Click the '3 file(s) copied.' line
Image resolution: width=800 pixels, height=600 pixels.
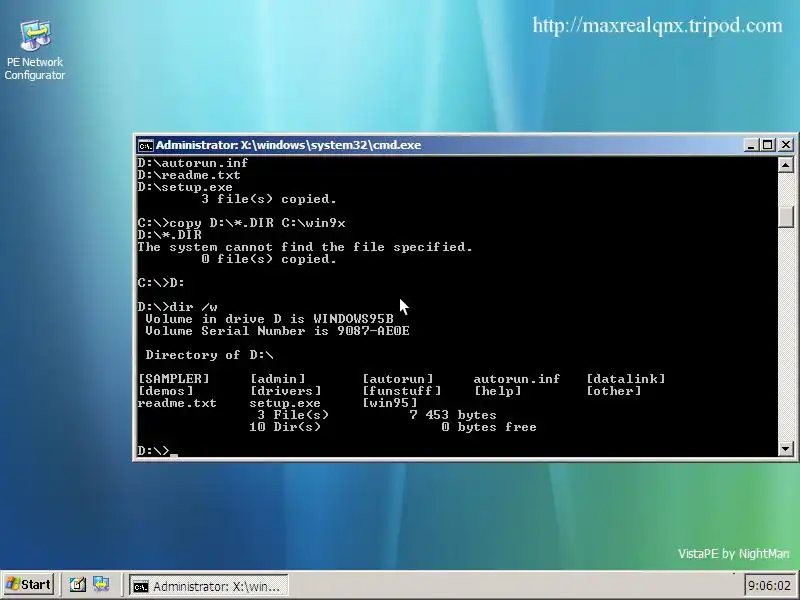[269, 199]
